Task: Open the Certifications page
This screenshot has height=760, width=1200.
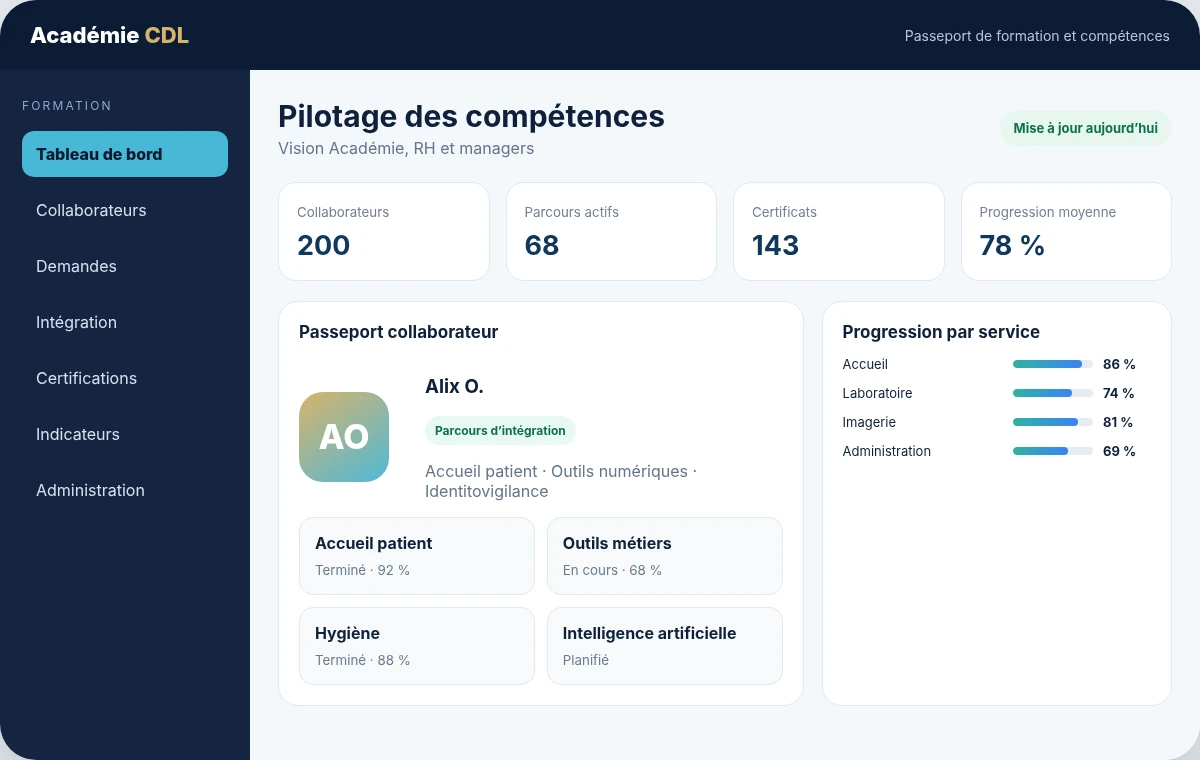Action: 125,378
